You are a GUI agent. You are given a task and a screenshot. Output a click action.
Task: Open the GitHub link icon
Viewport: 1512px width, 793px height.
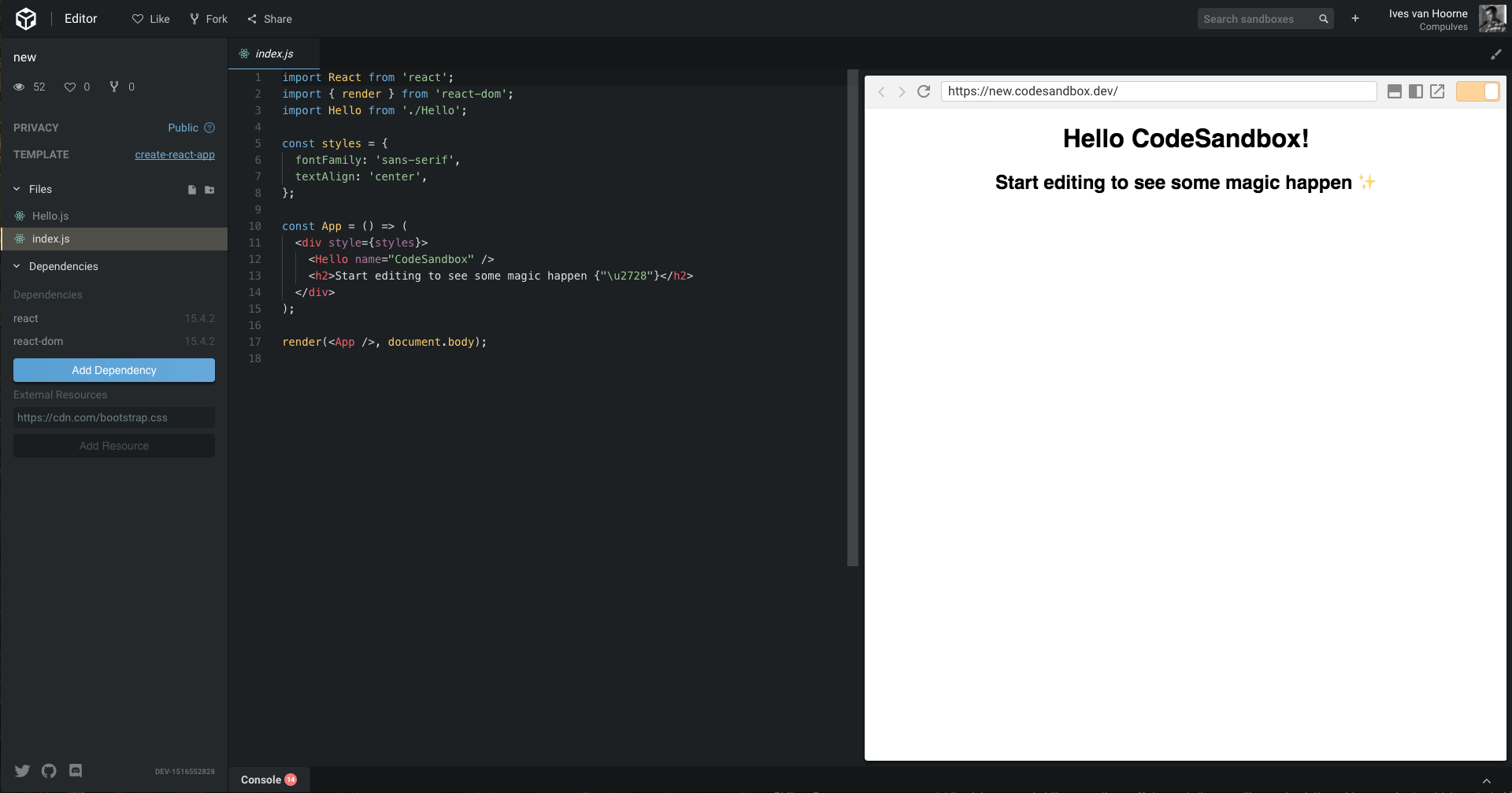[49, 771]
